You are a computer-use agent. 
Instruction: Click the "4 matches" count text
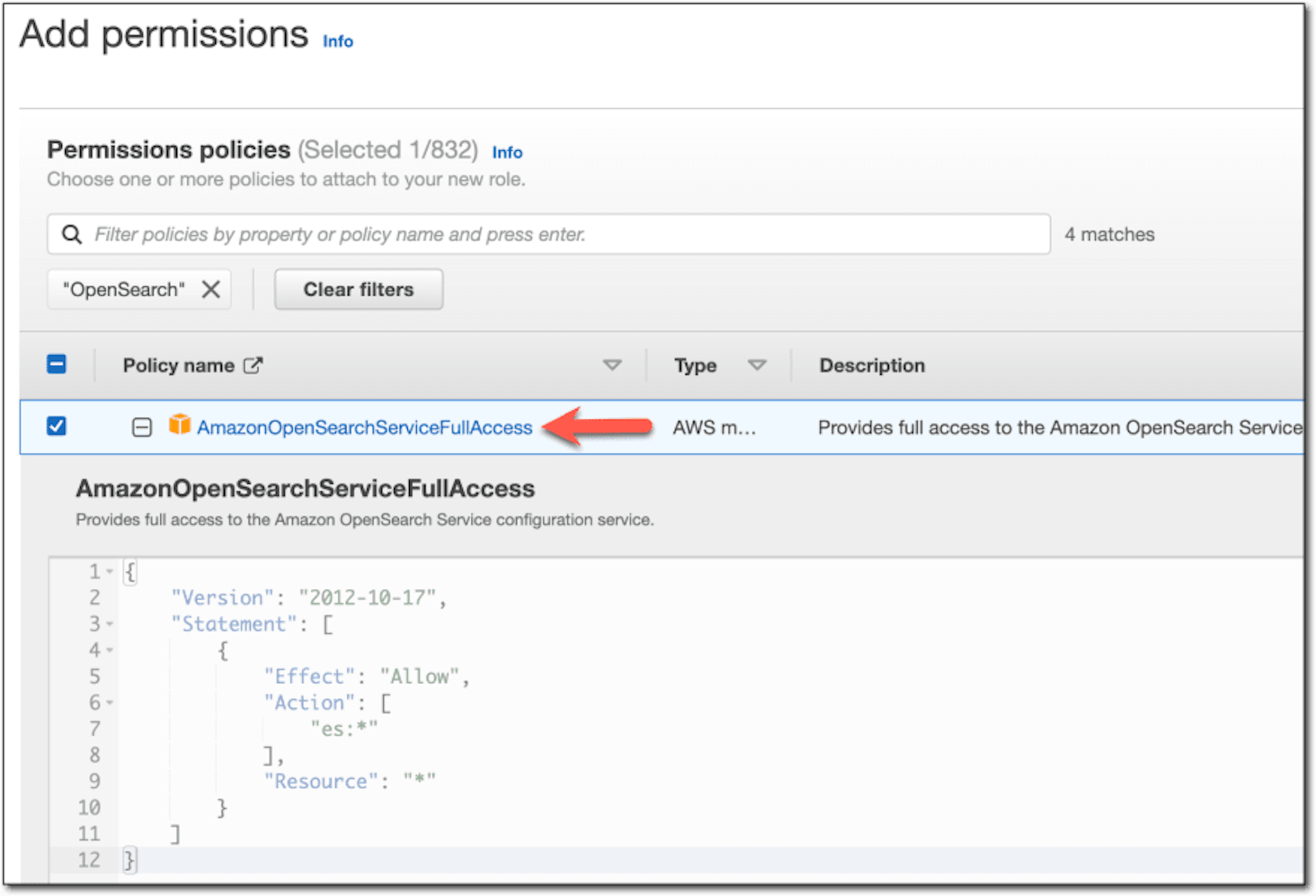click(x=1109, y=234)
